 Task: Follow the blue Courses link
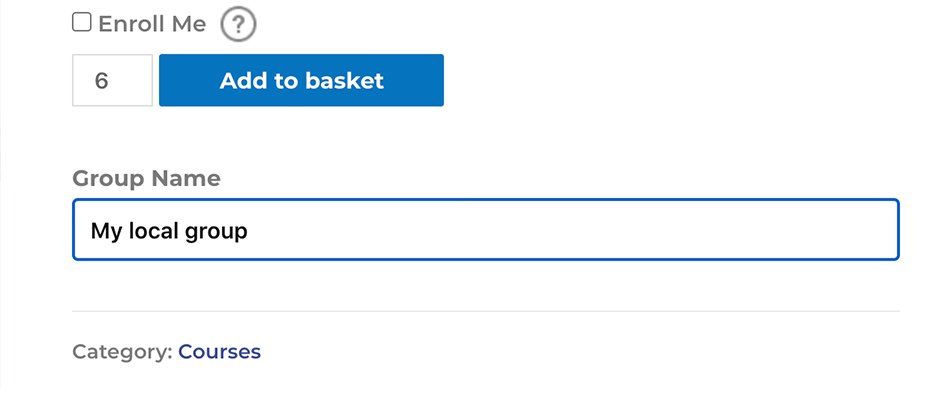point(219,352)
